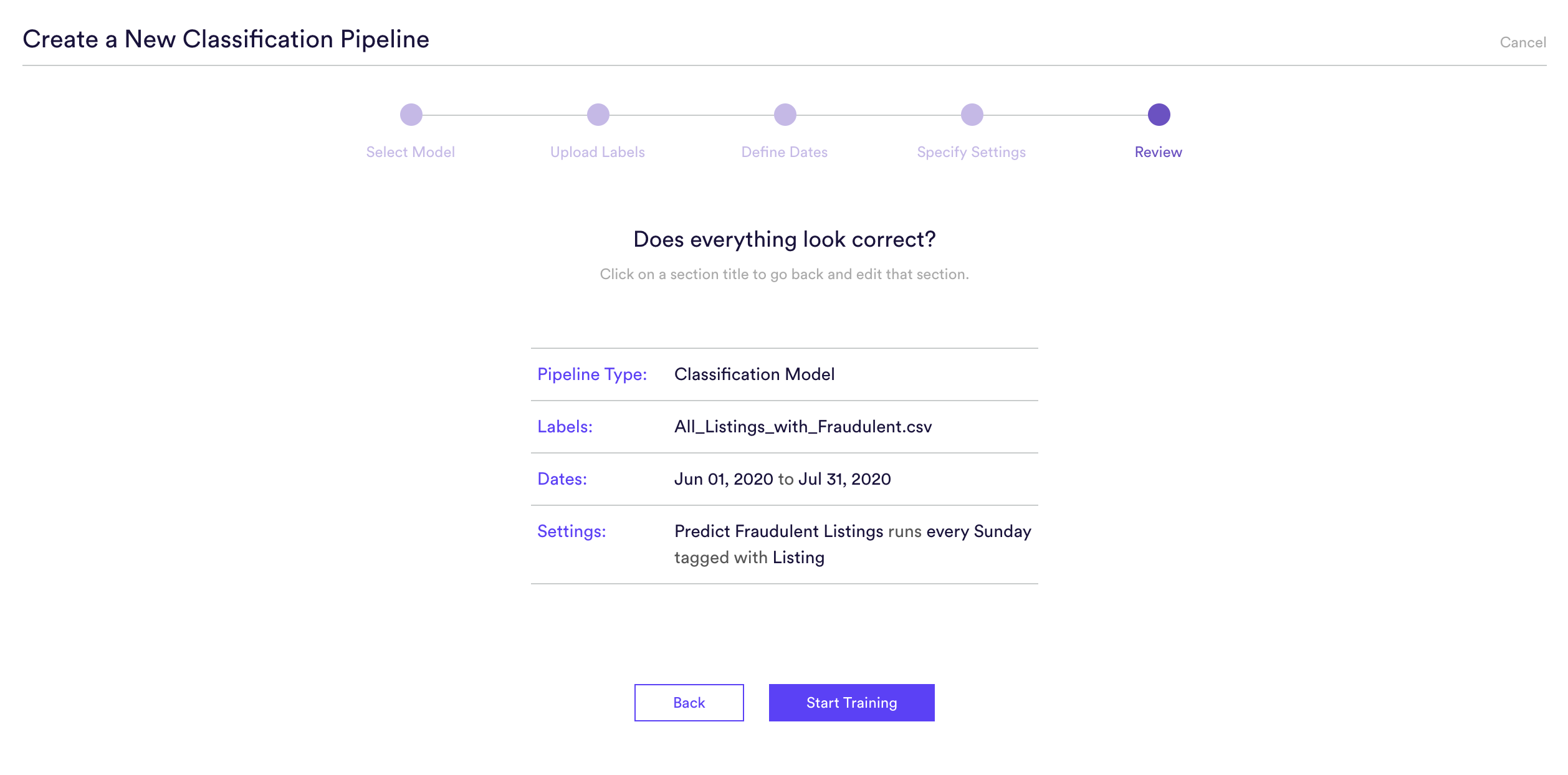This screenshot has height=775, width=1568.
Task: Click the Upload Labels step circle
Action: click(x=598, y=115)
